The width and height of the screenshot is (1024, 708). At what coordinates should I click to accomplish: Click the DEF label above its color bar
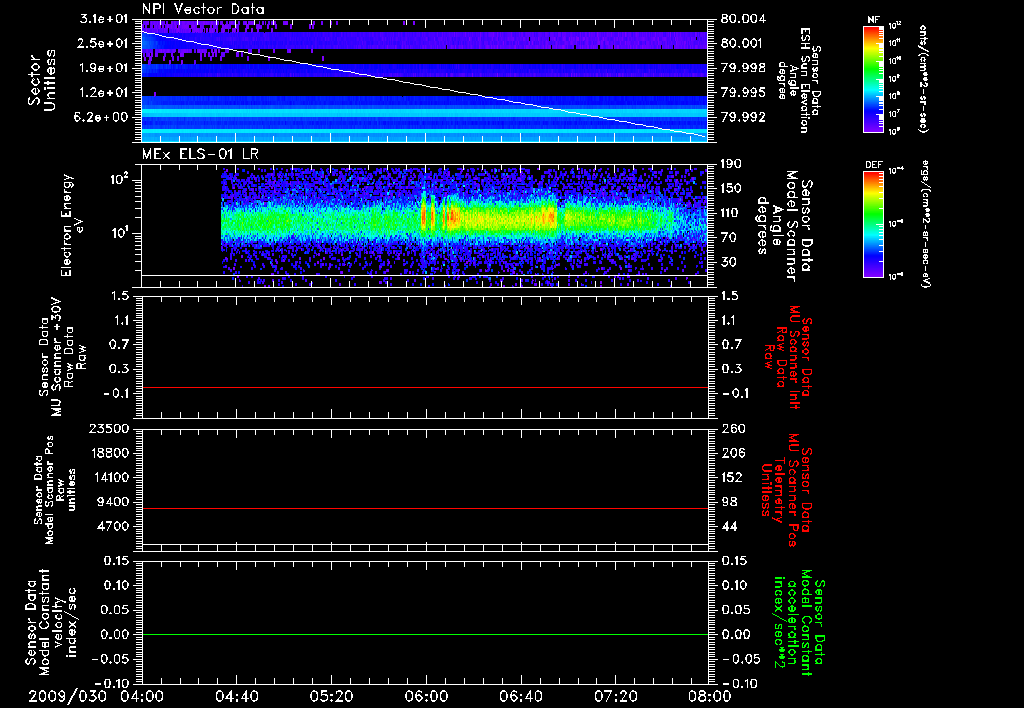pyautogui.click(x=873, y=165)
